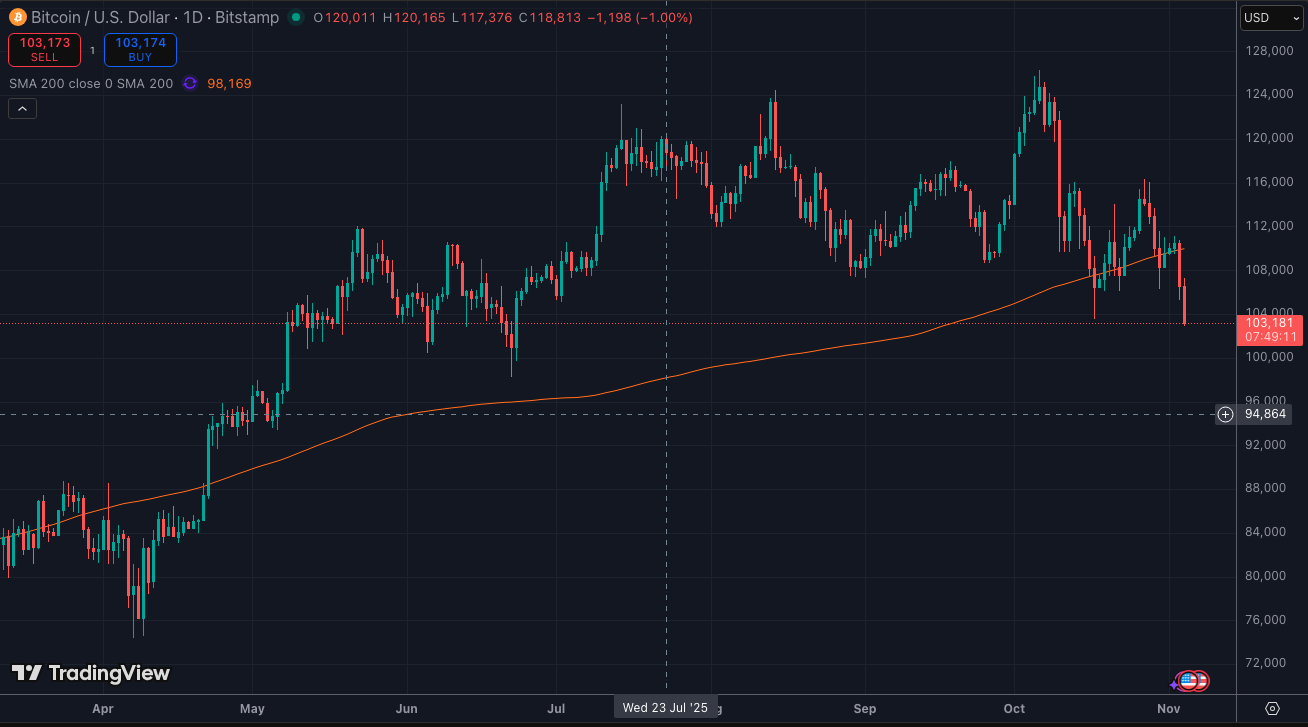Click the plus icon beside 94,864
Screen dimensions: 1308x727
pyautogui.click(x=1225, y=414)
